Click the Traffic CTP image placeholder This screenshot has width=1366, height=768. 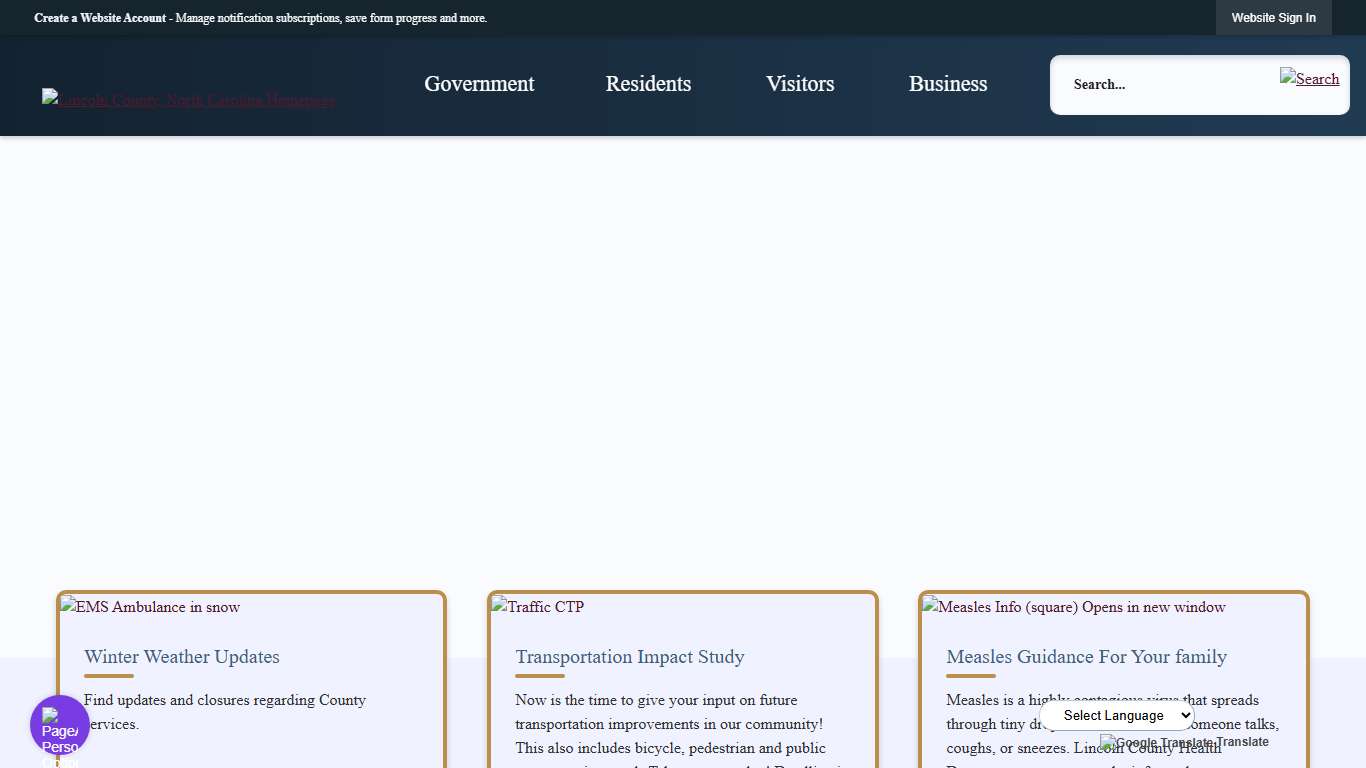coord(537,607)
